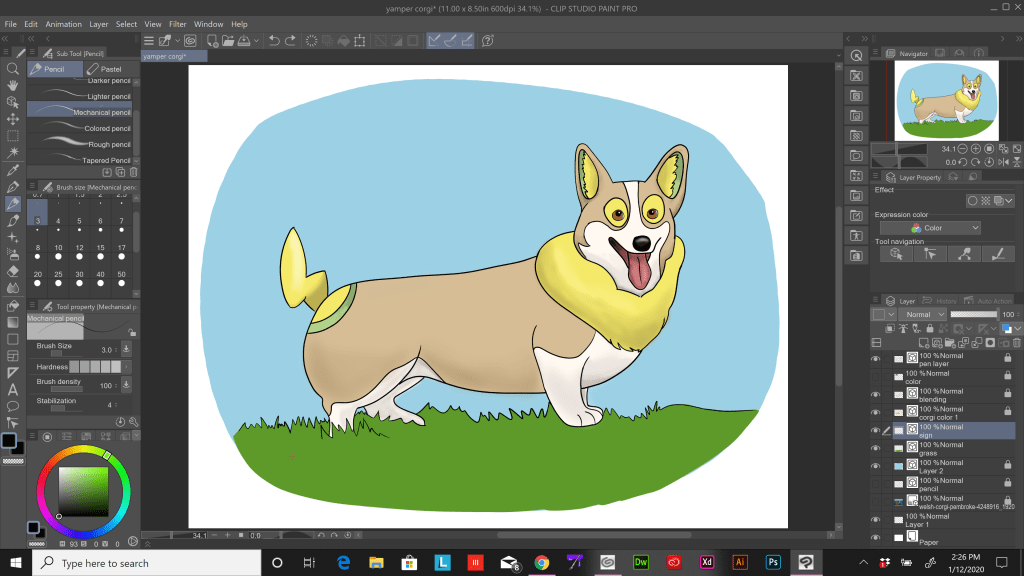Screen dimensions: 1024x576
Task: Open Photoshop from the taskbar
Action: pyautogui.click(x=773, y=562)
